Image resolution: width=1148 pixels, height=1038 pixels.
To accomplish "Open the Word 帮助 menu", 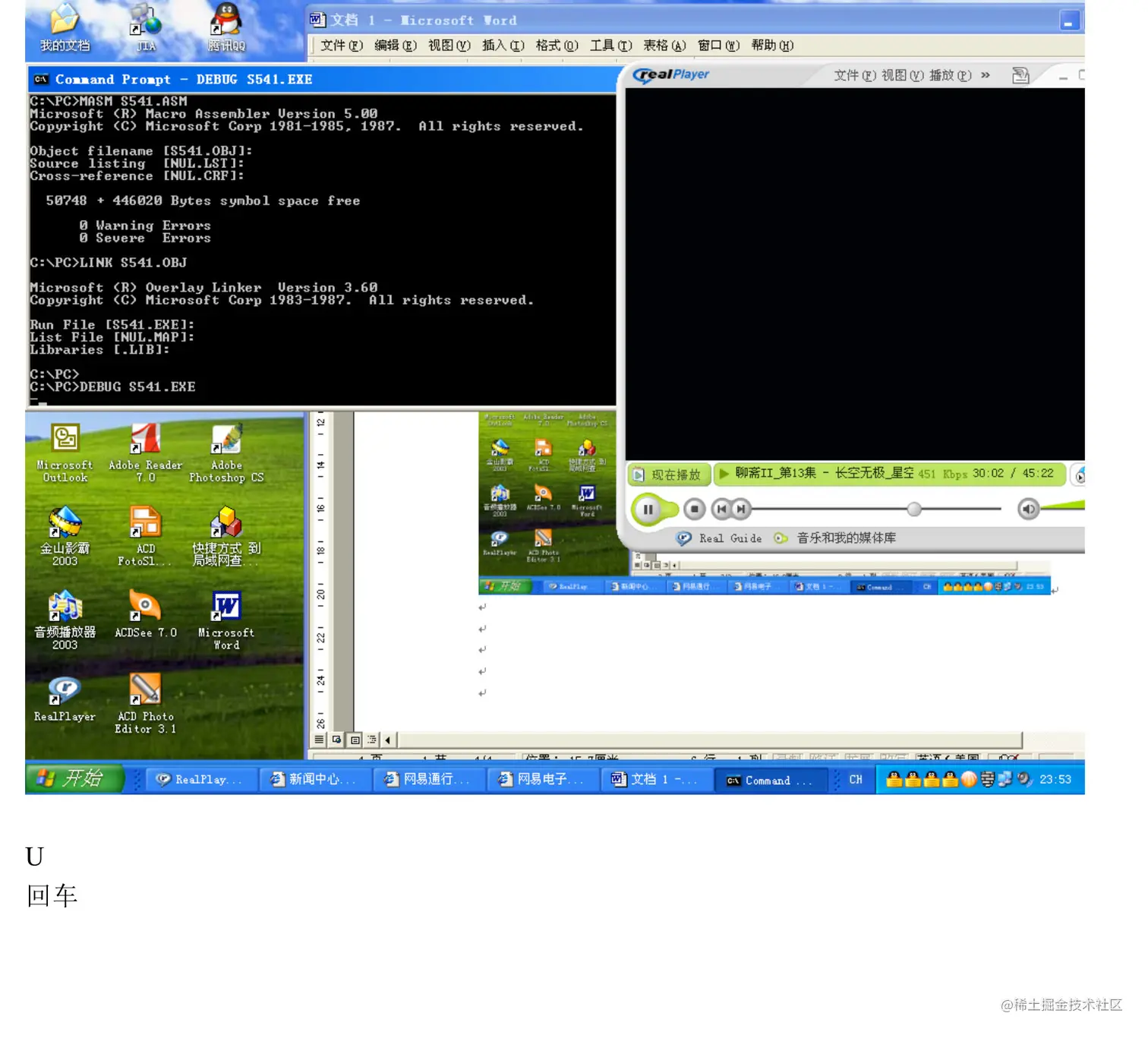I will [773, 46].
